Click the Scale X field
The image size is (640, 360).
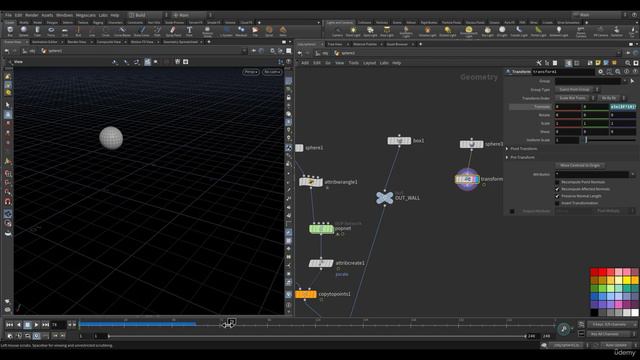(568, 123)
